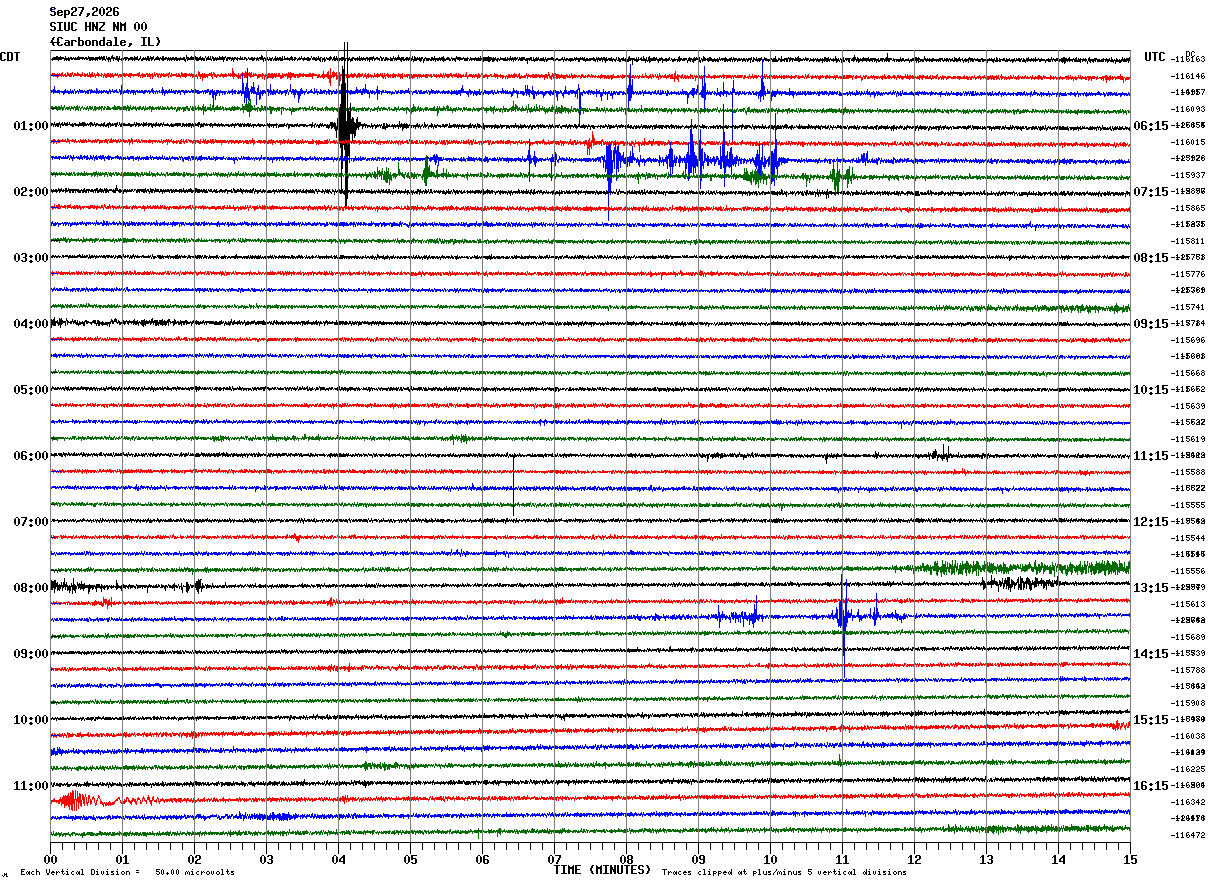Click the SIUC HNZ NM 00 title
The image size is (1210, 886).
tap(99, 27)
